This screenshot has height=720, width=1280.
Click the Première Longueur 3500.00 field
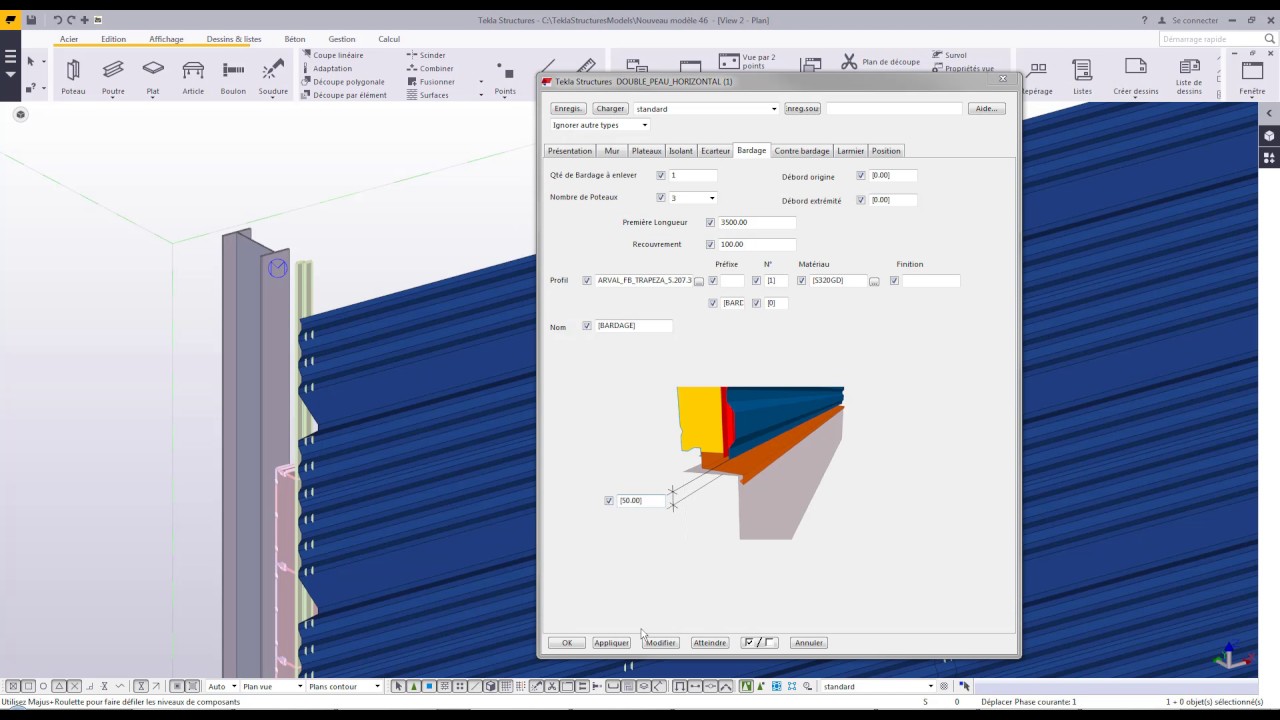pos(757,222)
